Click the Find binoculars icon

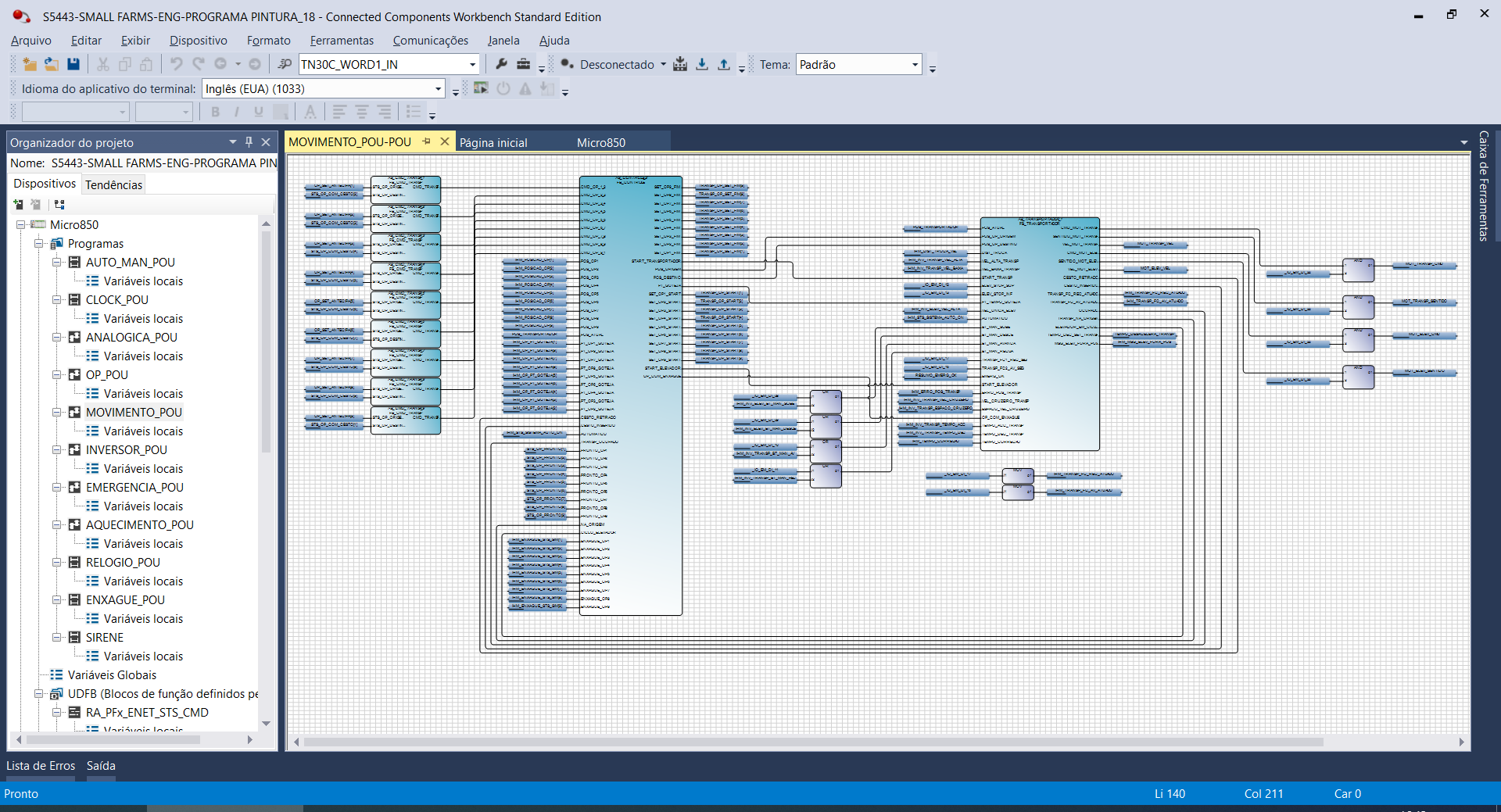[x=285, y=64]
